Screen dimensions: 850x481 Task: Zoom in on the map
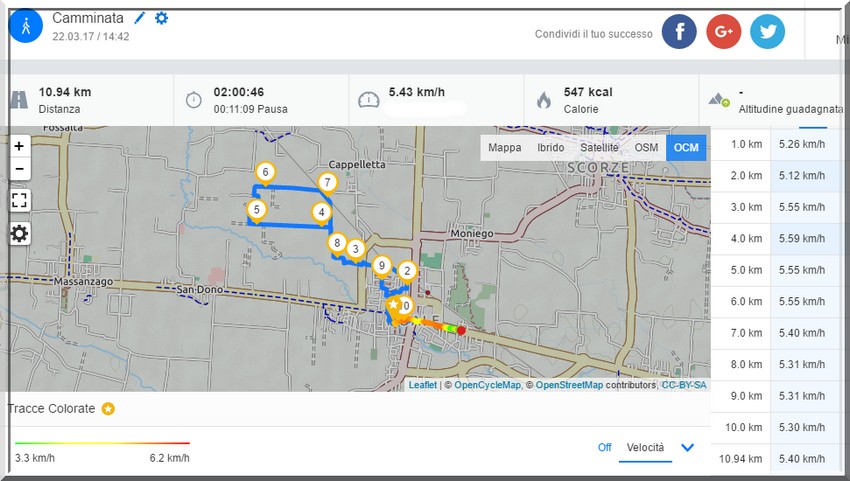(x=20, y=146)
